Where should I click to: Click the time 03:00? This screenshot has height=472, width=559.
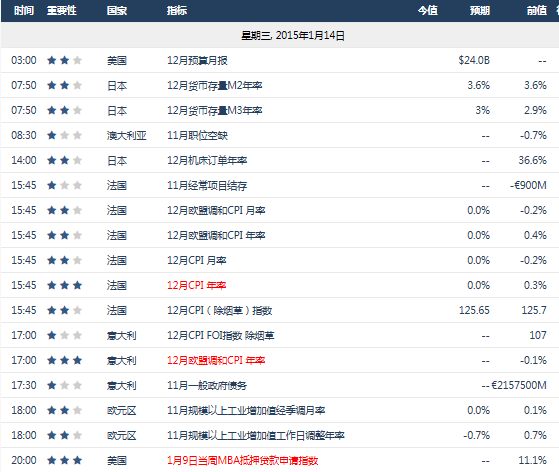click(x=24, y=60)
